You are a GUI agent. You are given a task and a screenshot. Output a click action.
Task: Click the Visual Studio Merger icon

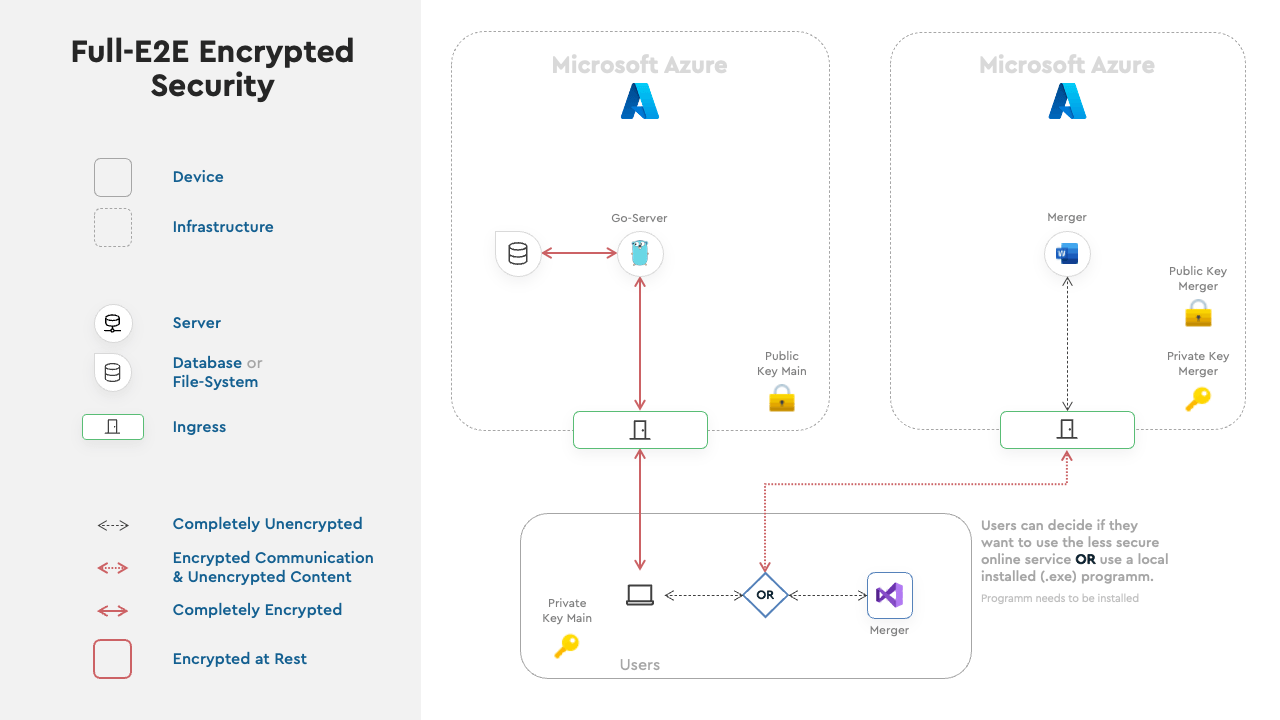coord(889,595)
